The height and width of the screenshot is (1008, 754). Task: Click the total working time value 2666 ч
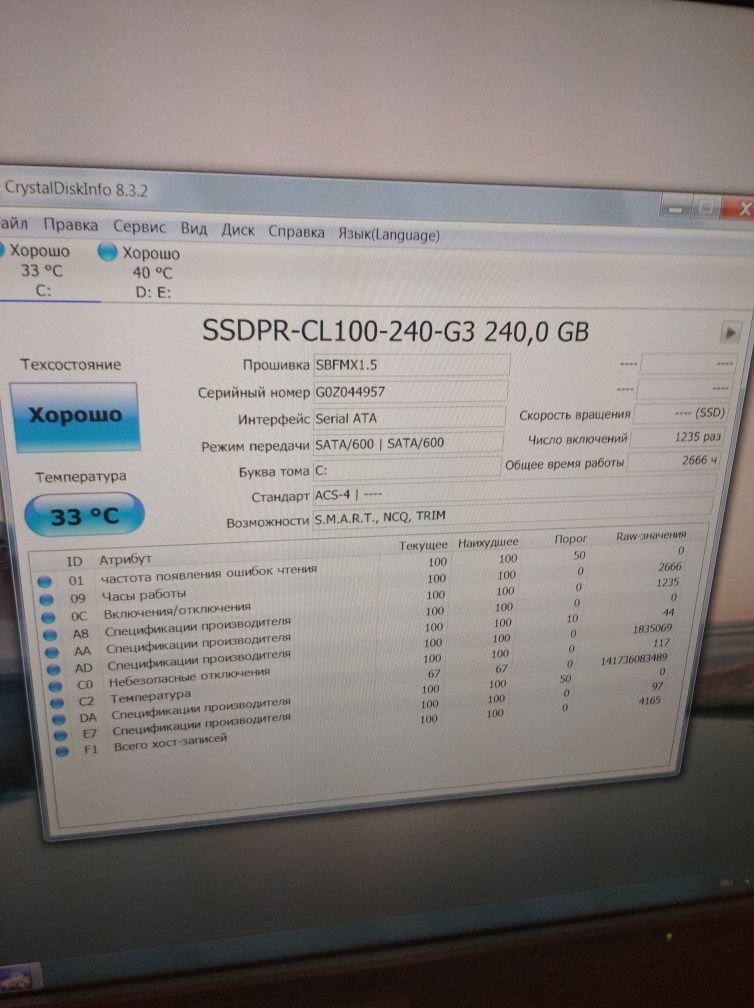(674, 460)
